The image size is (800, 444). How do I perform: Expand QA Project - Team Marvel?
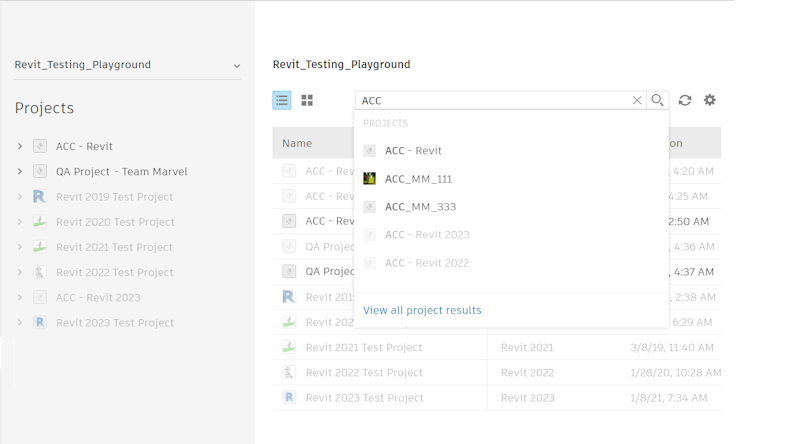pos(20,171)
